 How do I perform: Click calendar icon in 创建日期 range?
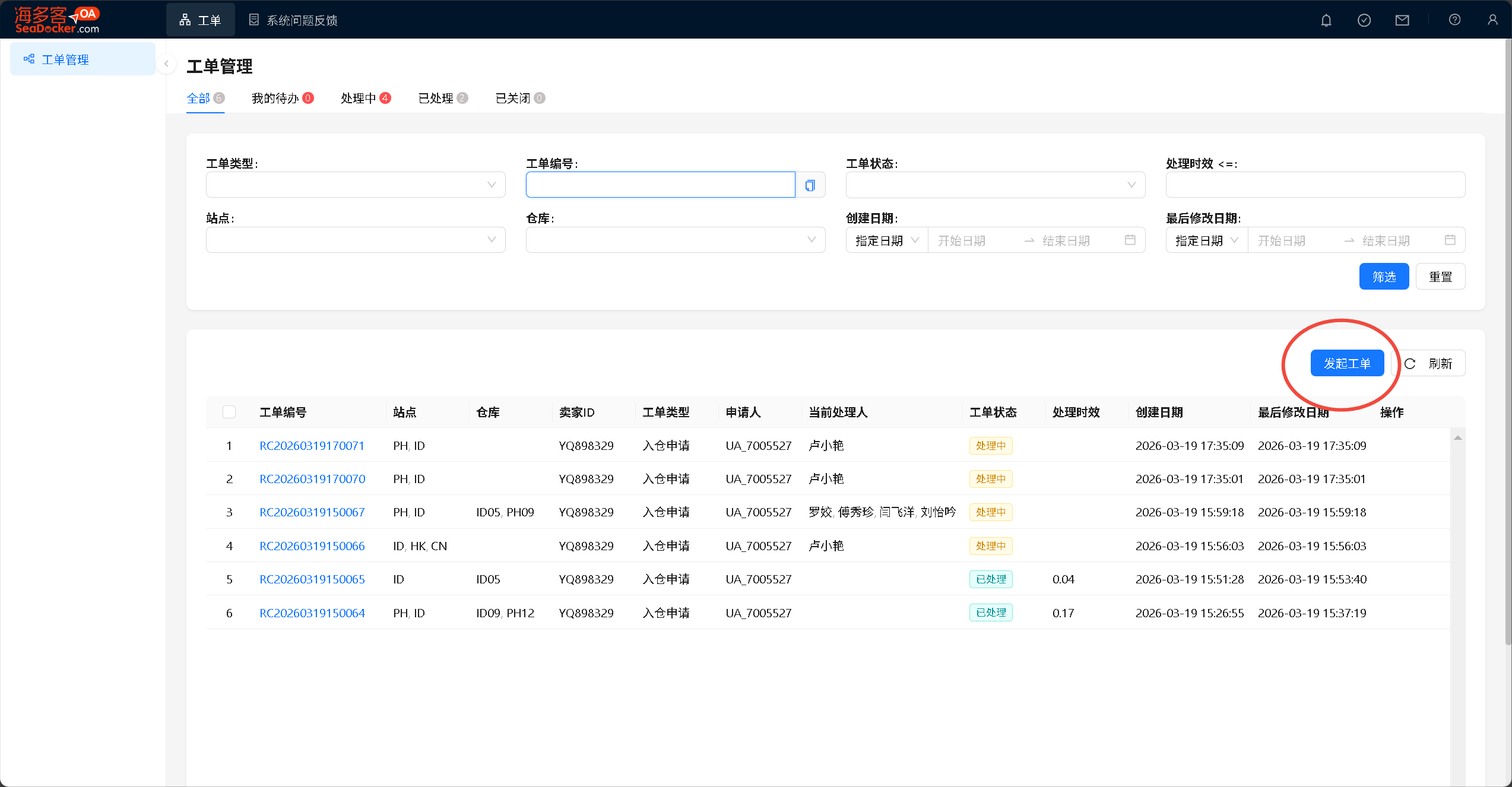pos(1130,240)
